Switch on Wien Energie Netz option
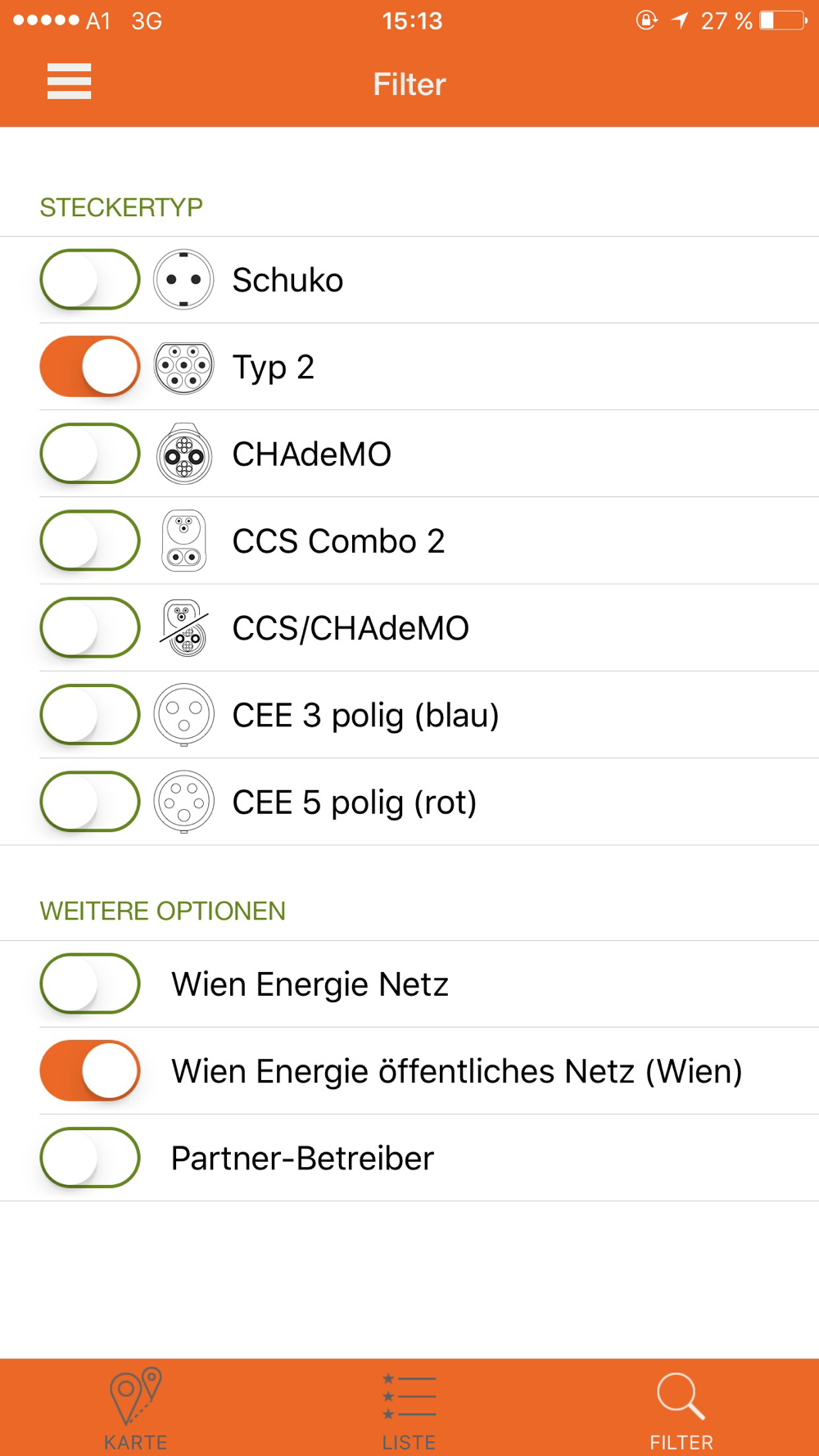Viewport: 819px width, 1456px height. click(x=90, y=983)
